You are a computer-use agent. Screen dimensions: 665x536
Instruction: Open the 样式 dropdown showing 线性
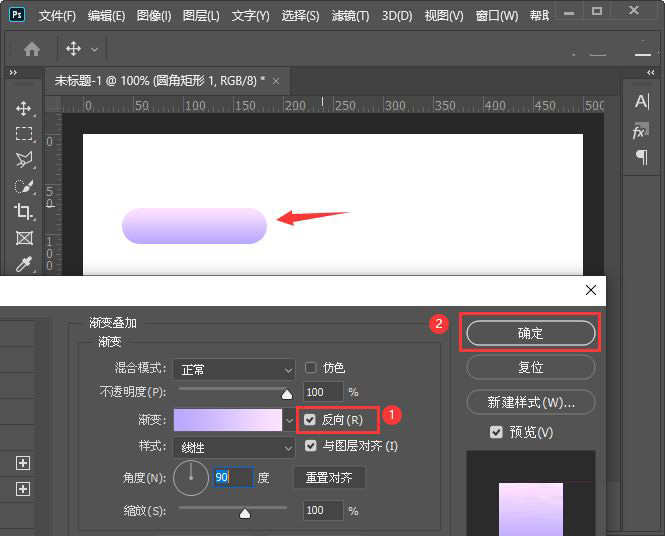click(234, 448)
